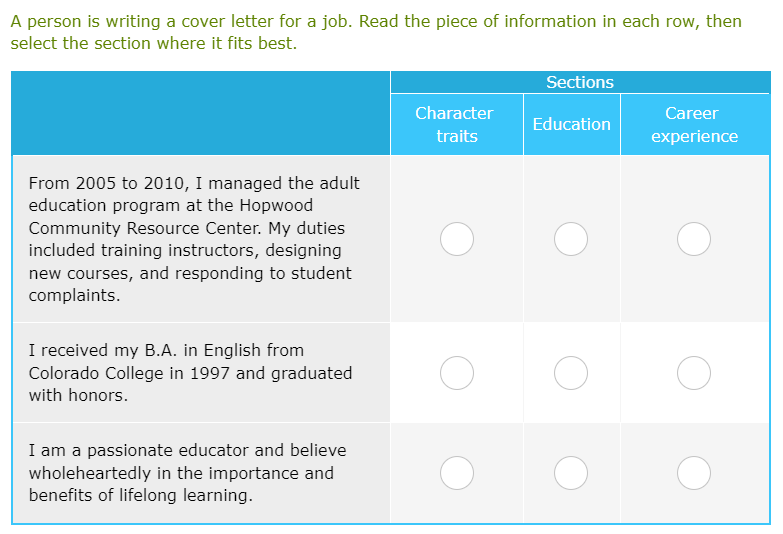Click the Career experience column header
The image size is (783, 534).
[694, 125]
